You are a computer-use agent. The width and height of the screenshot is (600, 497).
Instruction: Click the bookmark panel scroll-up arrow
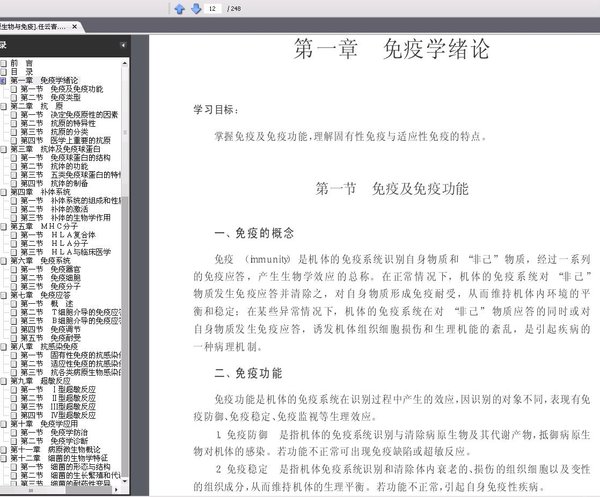click(125, 63)
